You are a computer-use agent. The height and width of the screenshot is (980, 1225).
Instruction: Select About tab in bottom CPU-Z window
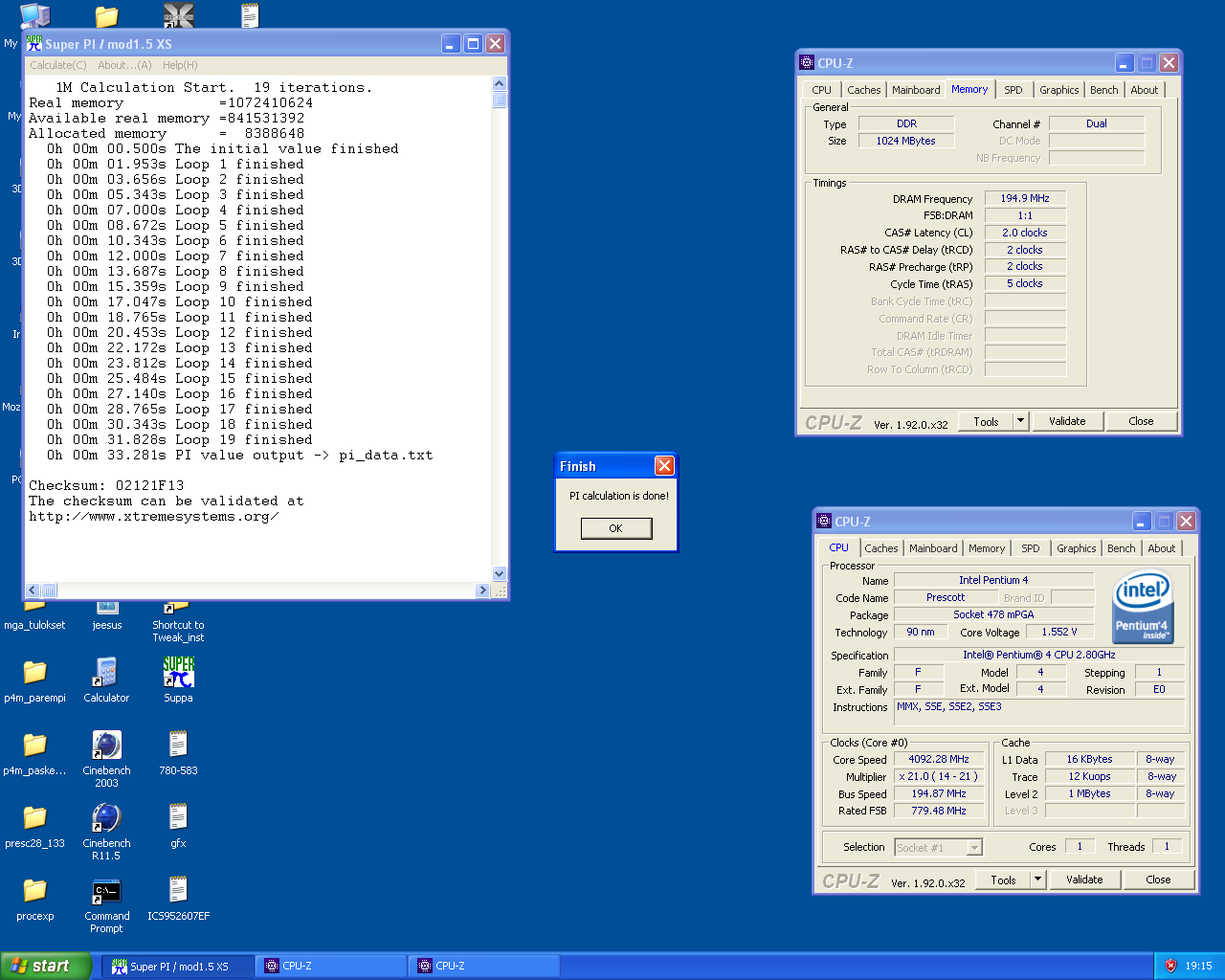click(1162, 548)
